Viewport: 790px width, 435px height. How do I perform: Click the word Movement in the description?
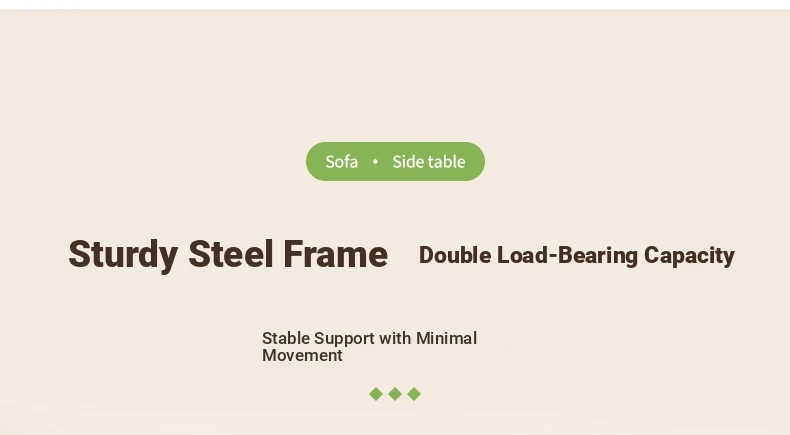click(302, 355)
